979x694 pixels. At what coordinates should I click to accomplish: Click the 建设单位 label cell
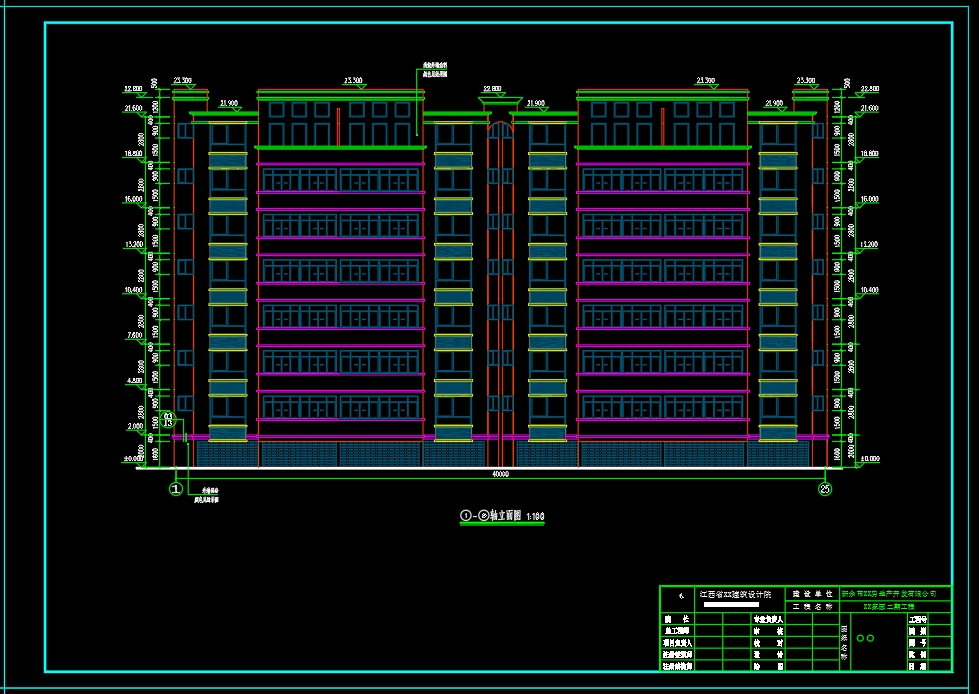point(812,594)
